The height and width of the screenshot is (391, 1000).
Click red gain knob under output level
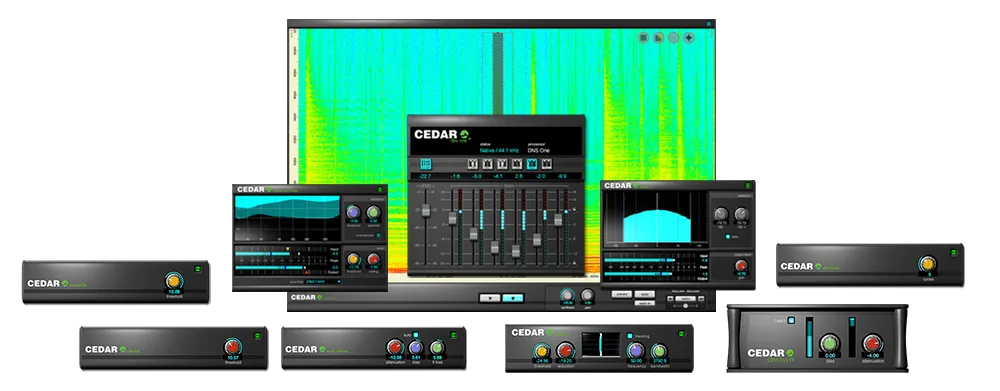[740, 266]
